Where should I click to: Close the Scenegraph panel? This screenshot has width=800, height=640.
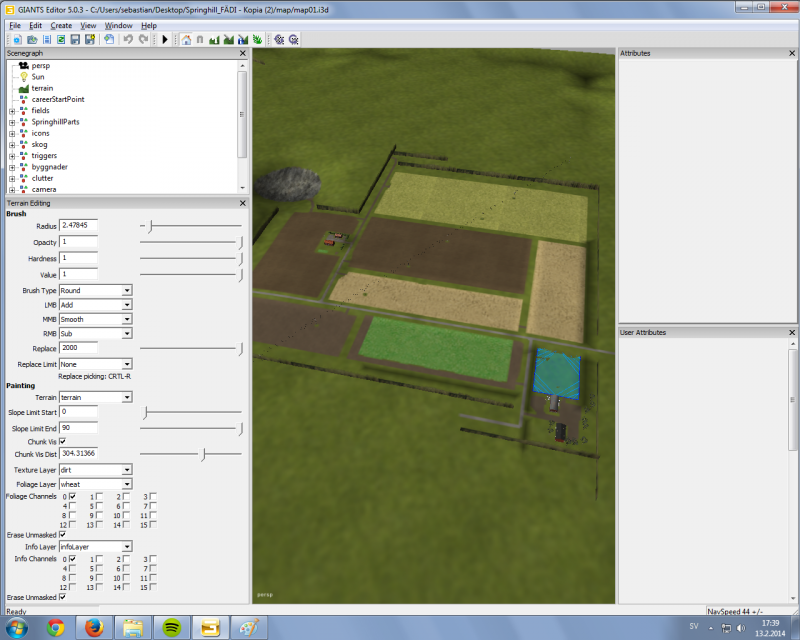click(242, 53)
